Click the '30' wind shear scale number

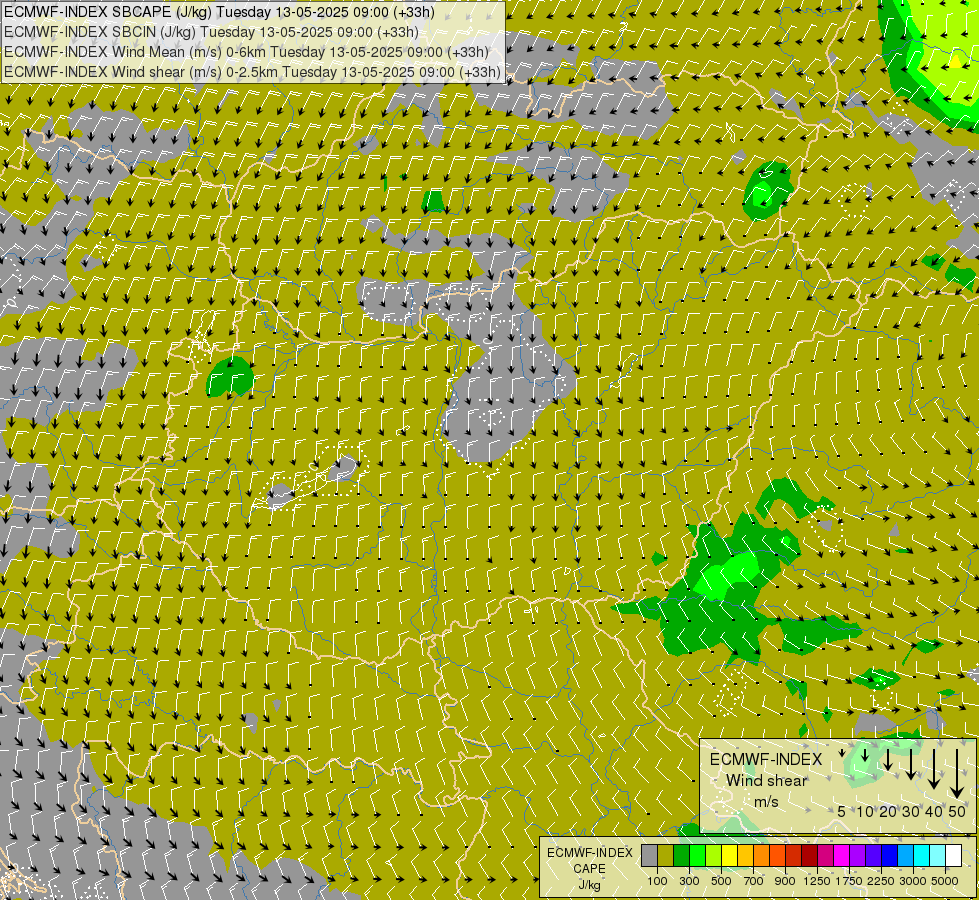(x=911, y=811)
